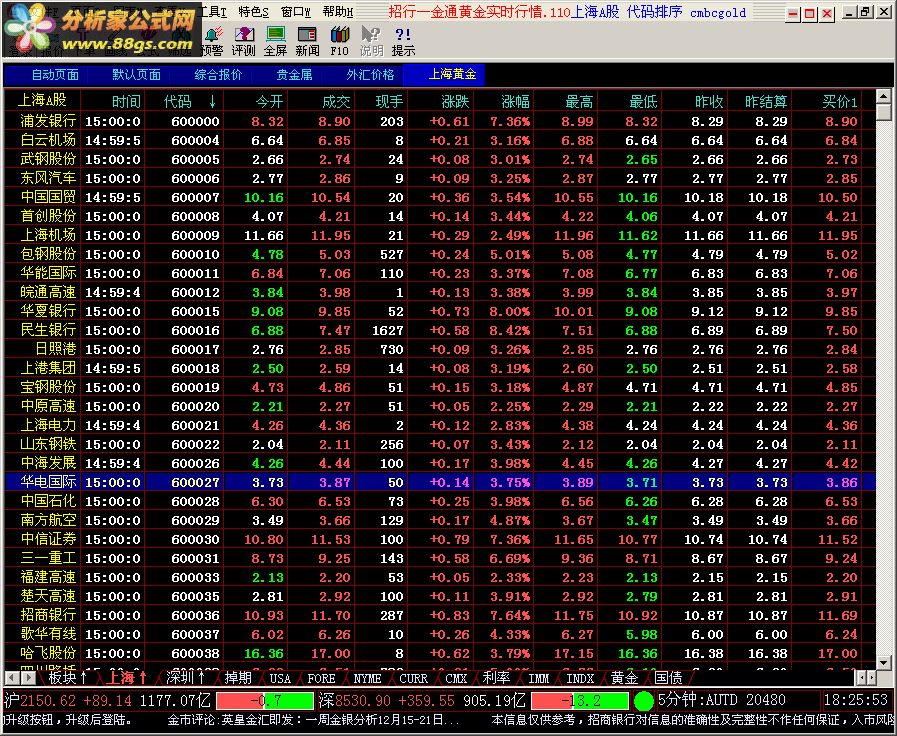Switch to the 综合报价 tab
The image size is (897, 736).
pyautogui.click(x=218, y=75)
